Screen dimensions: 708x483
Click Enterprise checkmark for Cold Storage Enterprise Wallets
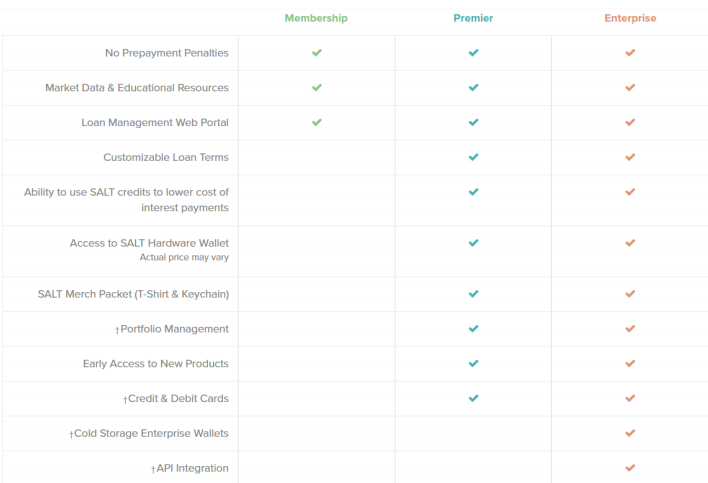pos(630,433)
